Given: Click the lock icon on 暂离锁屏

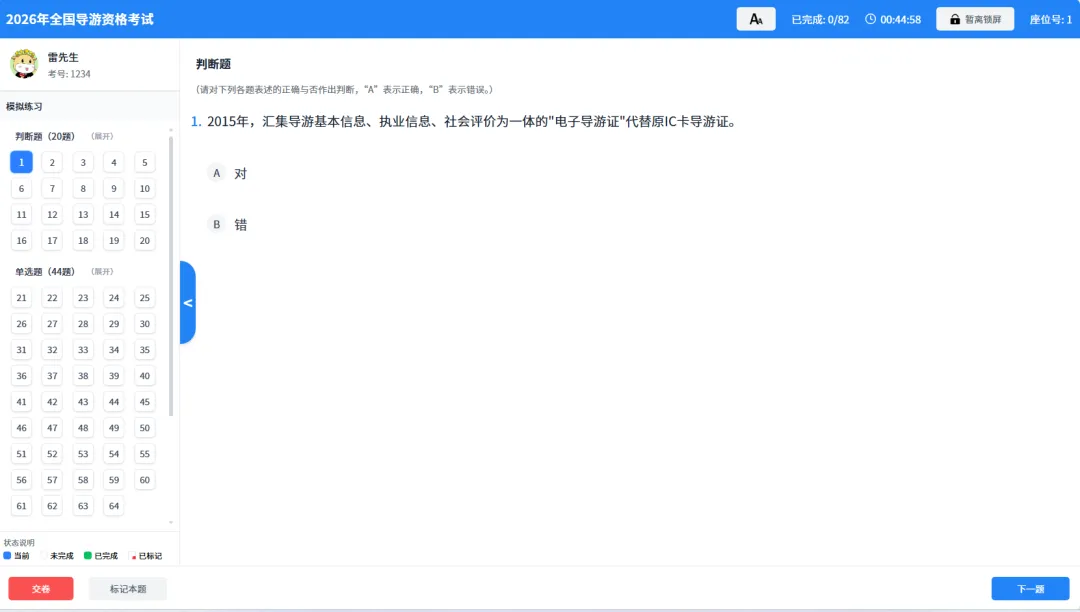Looking at the screenshot, I should (955, 19).
